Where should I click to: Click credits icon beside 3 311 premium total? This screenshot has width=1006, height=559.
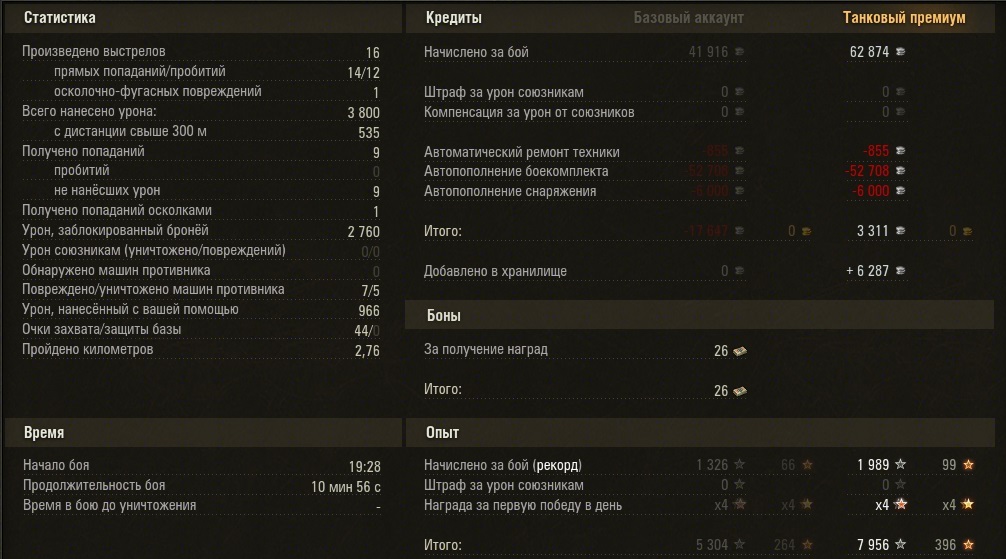[900, 231]
